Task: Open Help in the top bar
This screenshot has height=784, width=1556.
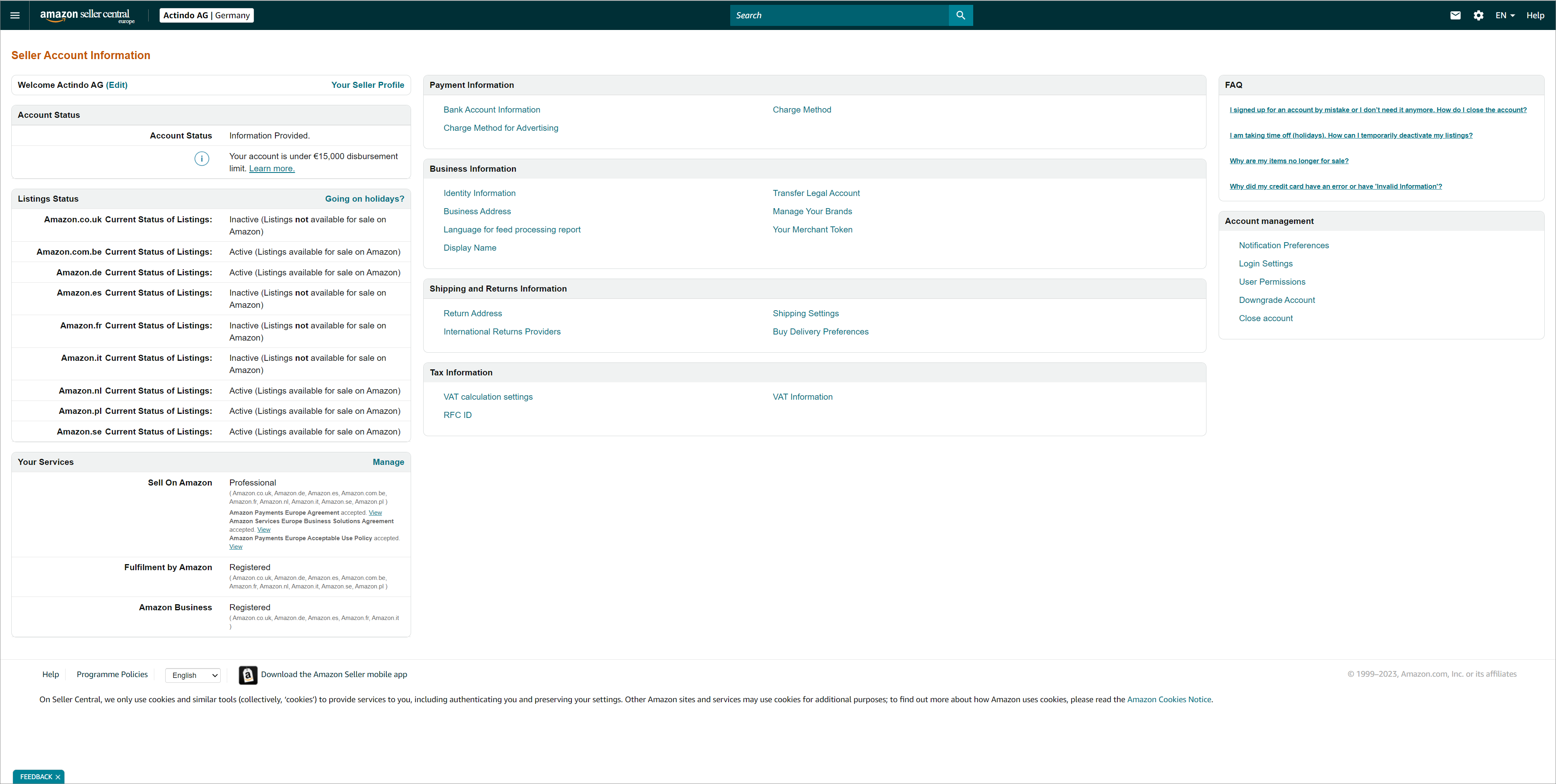Action: tap(1535, 16)
